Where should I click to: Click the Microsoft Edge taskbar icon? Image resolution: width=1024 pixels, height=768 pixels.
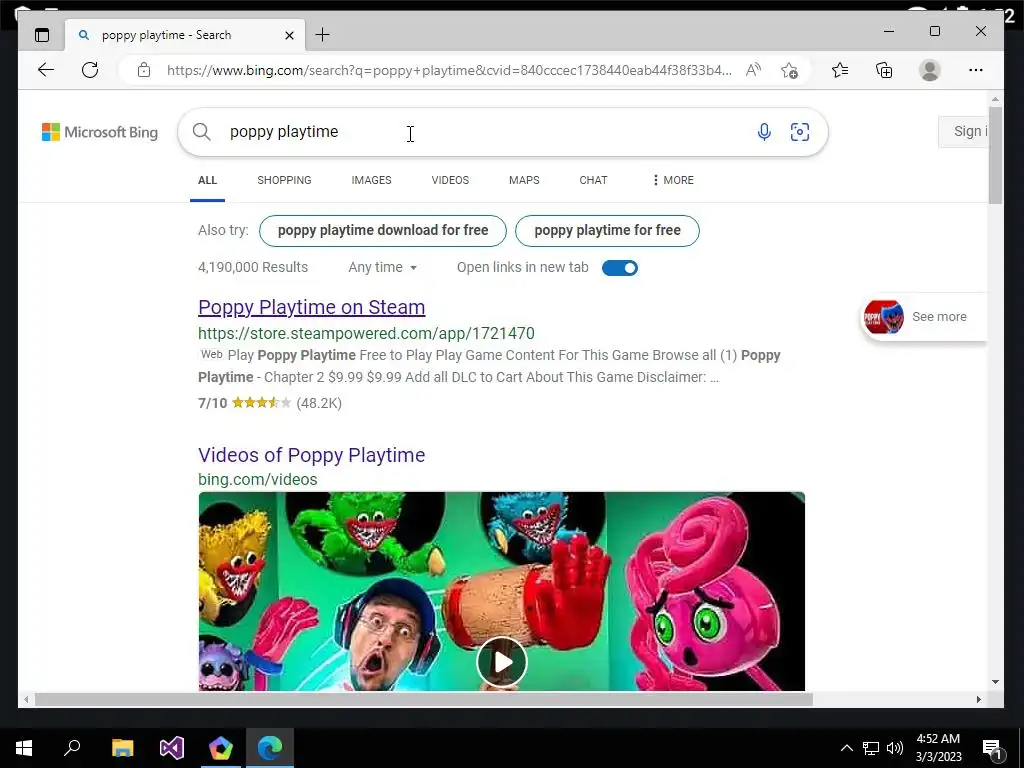[270, 747]
